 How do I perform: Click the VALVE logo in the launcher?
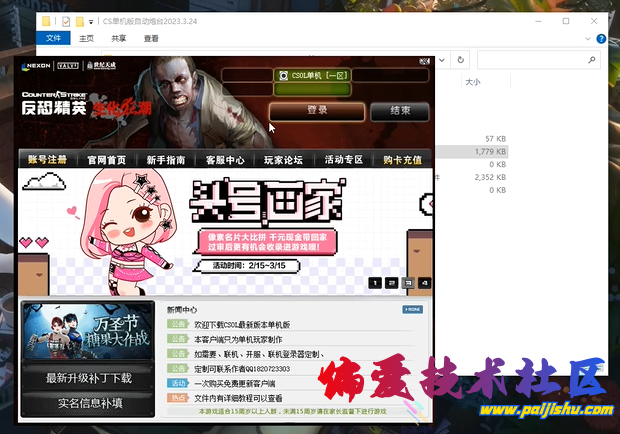[x=68, y=66]
